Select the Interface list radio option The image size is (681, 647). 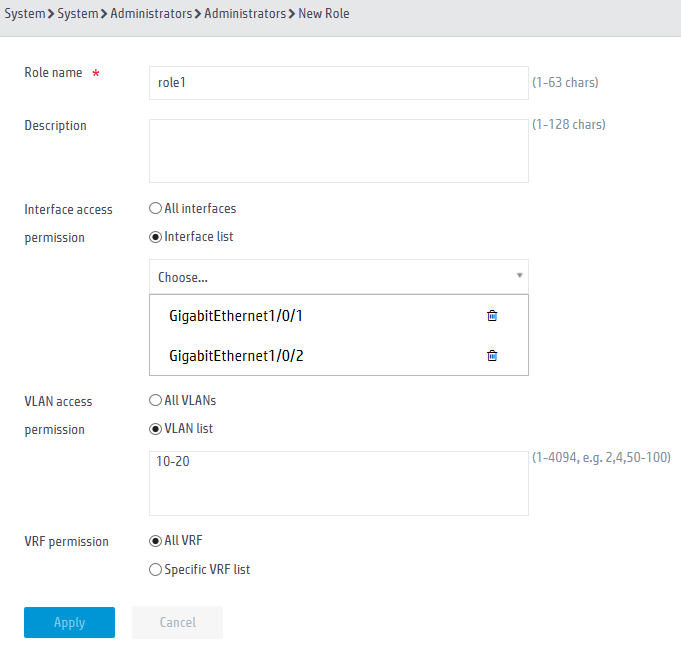click(155, 237)
